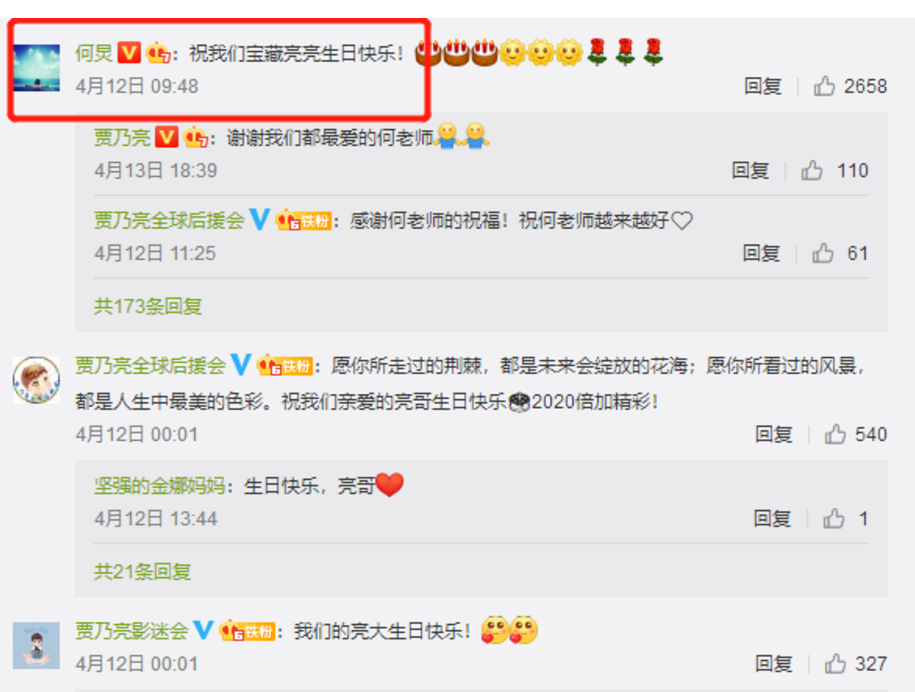Open 贾乃亮's profile from reply username
Viewport: 915px width, 692px height.
coord(122,137)
